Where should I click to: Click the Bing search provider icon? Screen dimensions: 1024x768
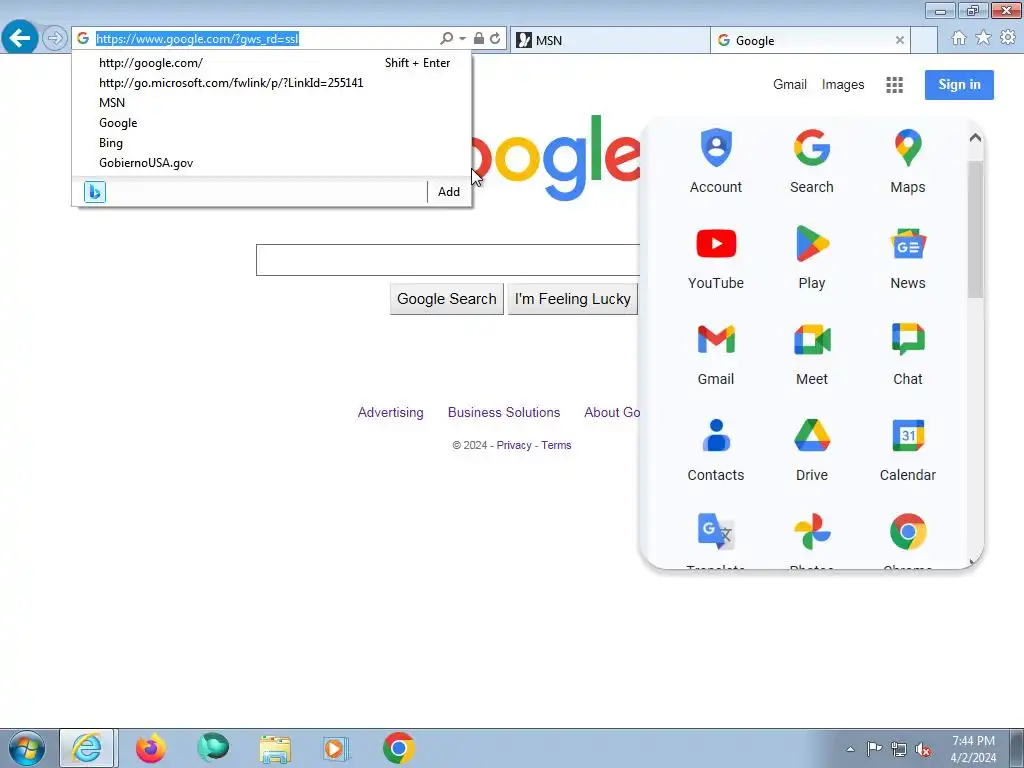click(x=95, y=192)
